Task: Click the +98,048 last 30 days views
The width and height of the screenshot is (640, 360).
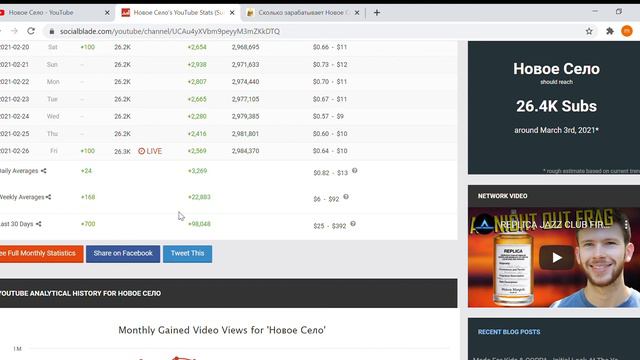Action: (x=199, y=224)
